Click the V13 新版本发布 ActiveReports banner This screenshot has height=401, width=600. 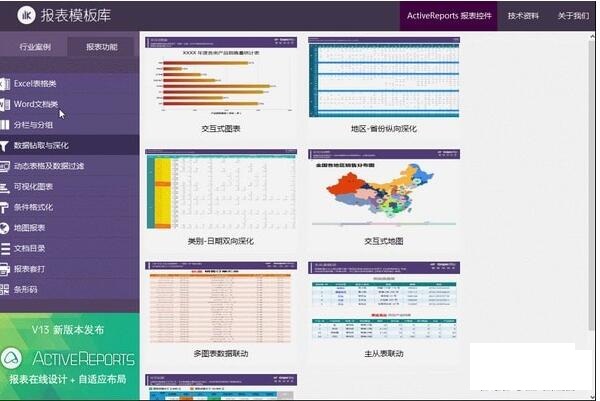click(x=70, y=356)
